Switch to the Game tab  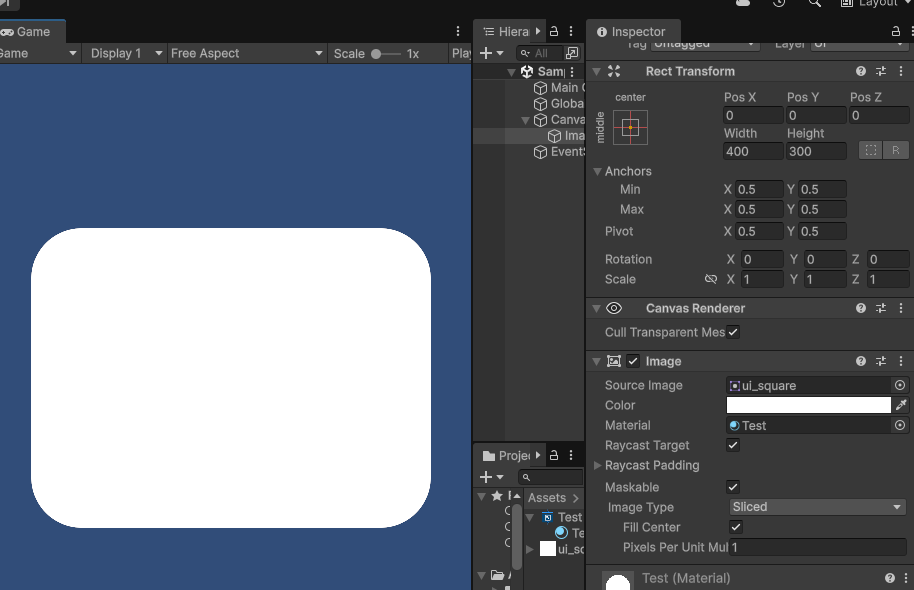coord(33,31)
